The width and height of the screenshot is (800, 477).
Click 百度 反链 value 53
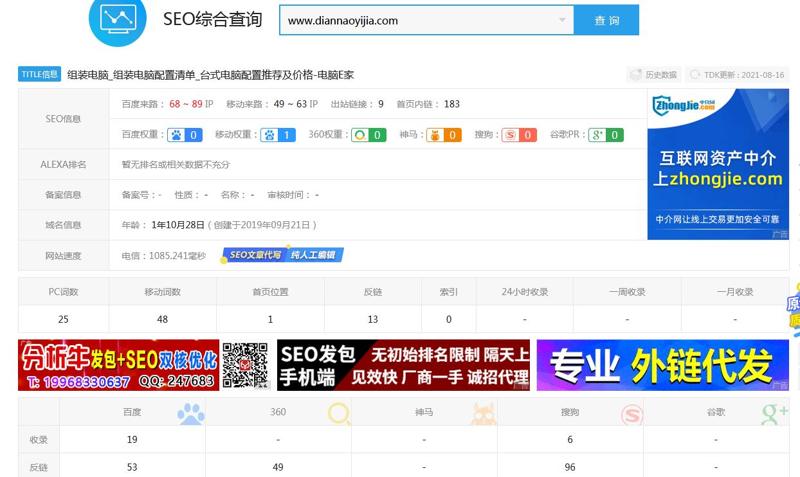click(x=132, y=467)
